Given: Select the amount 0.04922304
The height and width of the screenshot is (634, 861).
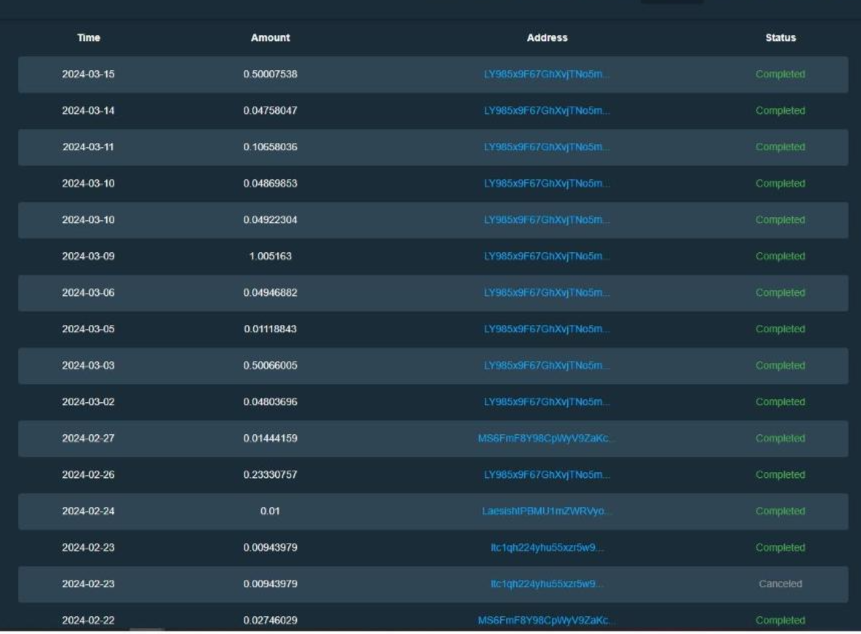Looking at the screenshot, I should (x=270, y=220).
